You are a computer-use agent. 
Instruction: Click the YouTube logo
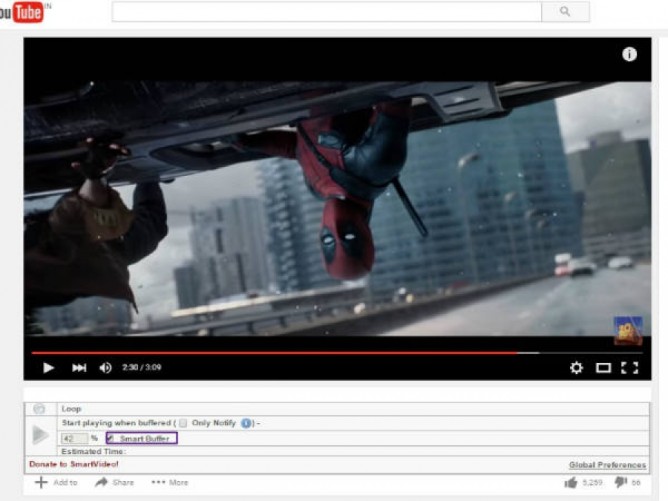(22, 12)
